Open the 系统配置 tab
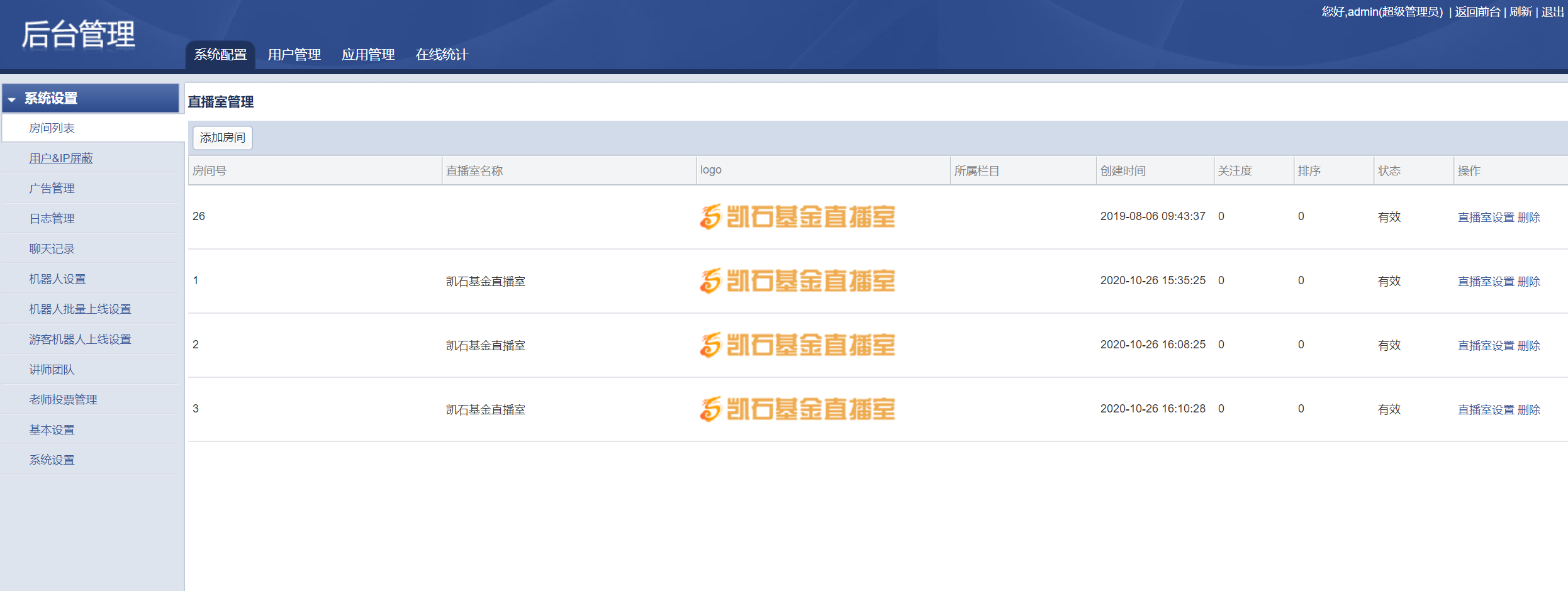Screen dimensions: 1568x591 coord(220,55)
